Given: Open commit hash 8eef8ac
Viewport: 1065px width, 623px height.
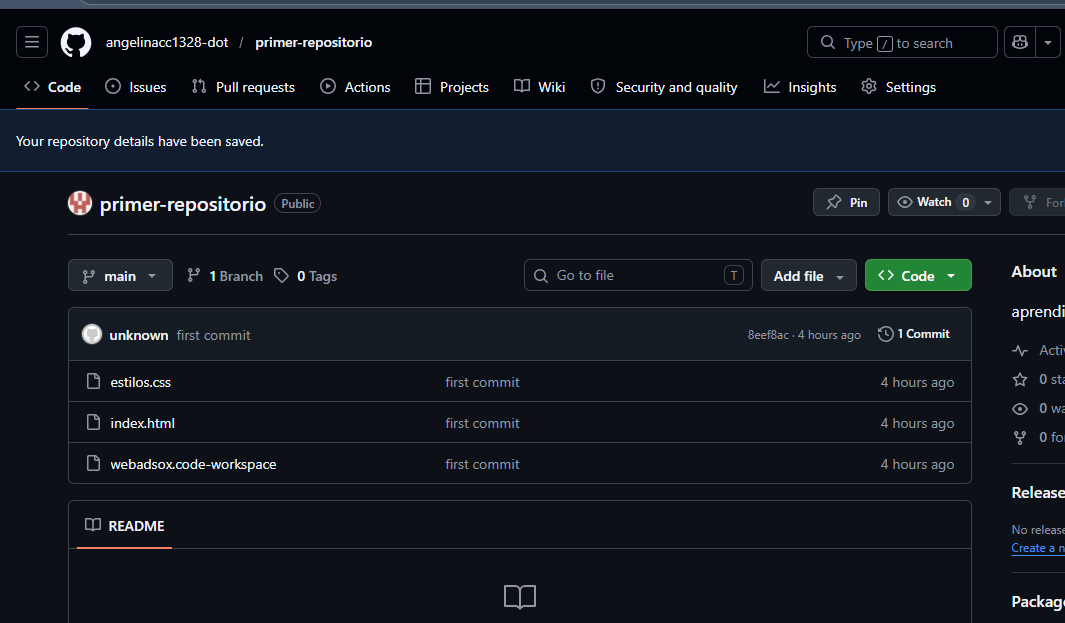Looking at the screenshot, I should [768, 335].
